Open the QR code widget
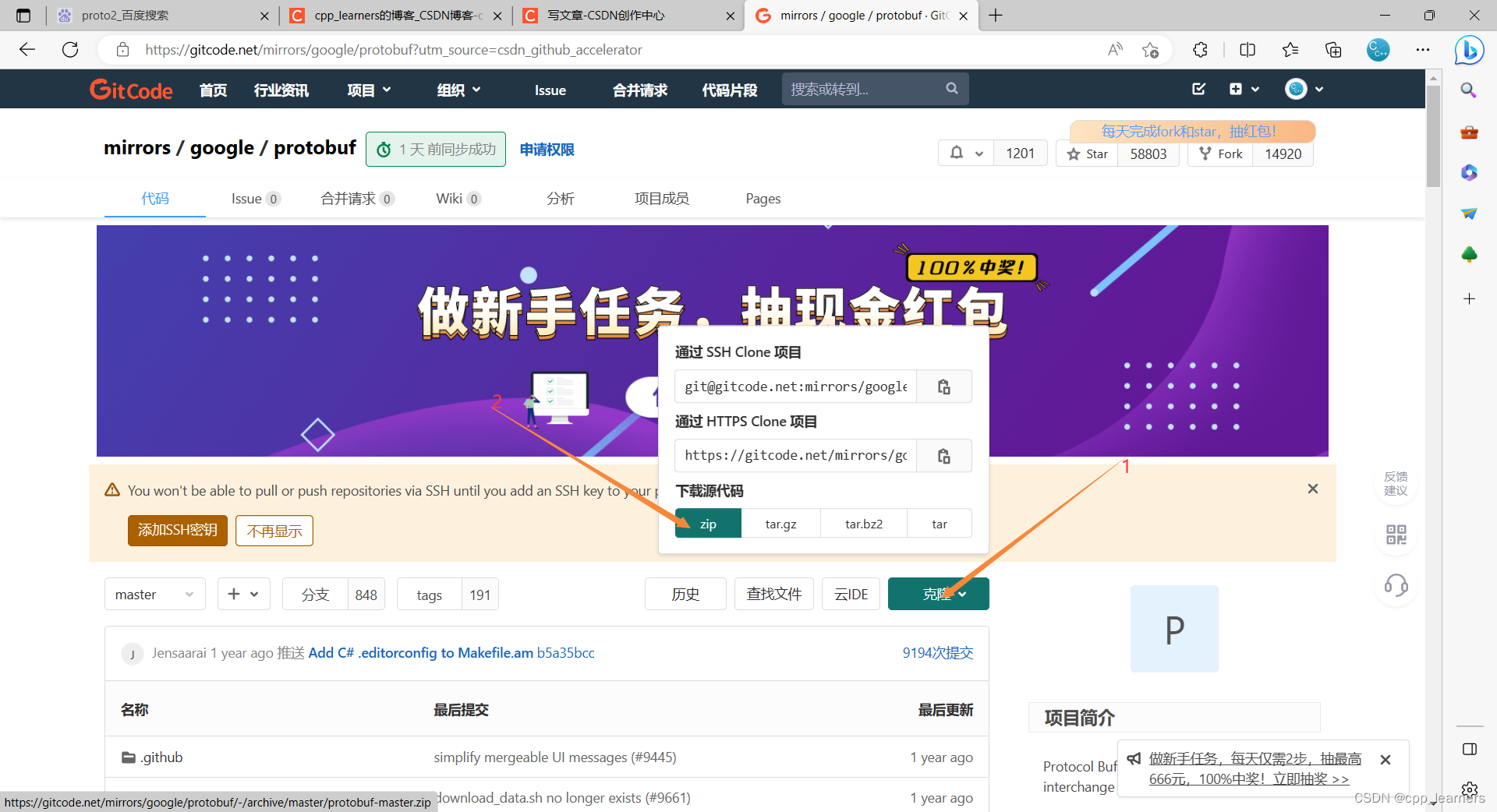1497x812 pixels. tap(1396, 535)
